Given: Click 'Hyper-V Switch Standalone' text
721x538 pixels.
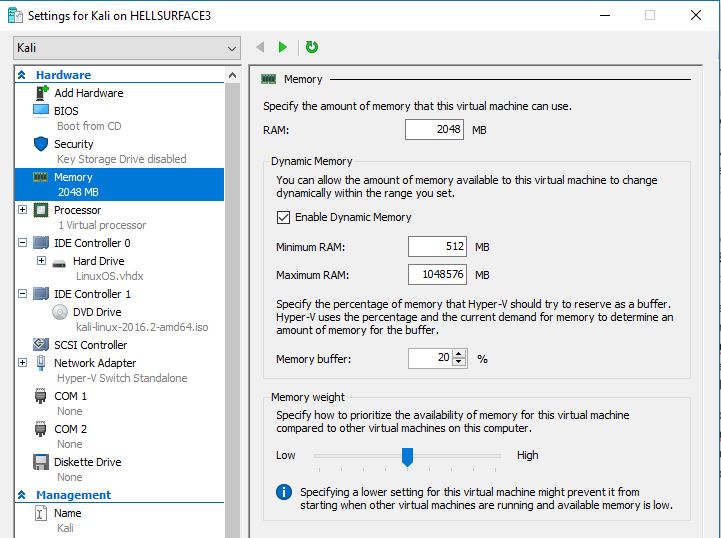Looking at the screenshot, I should click(x=122, y=378).
